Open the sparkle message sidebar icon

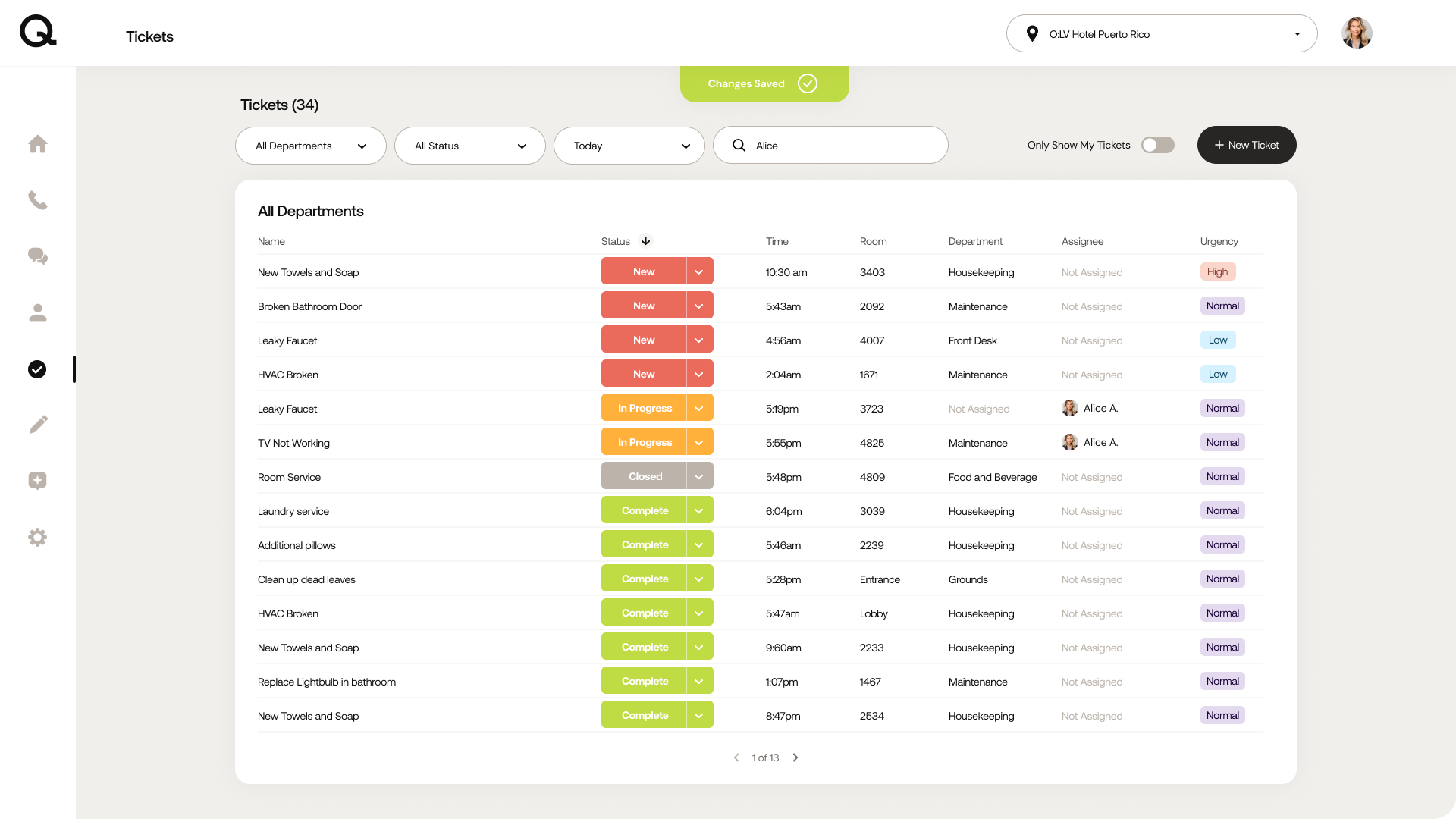point(38,481)
